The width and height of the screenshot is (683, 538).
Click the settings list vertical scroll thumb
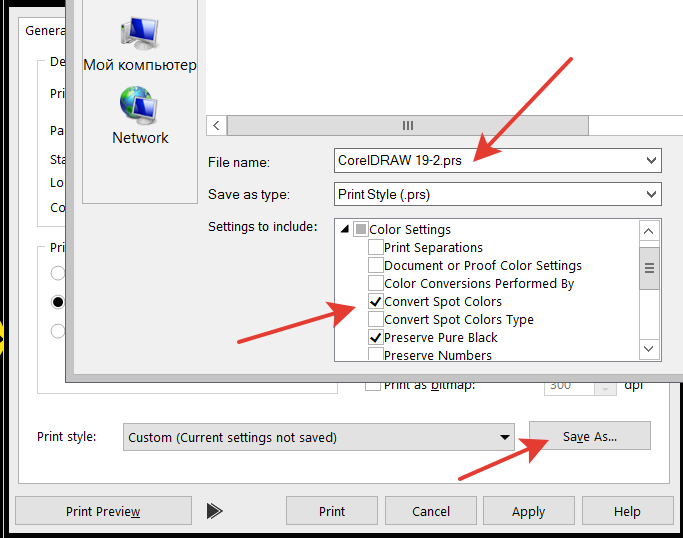[649, 268]
